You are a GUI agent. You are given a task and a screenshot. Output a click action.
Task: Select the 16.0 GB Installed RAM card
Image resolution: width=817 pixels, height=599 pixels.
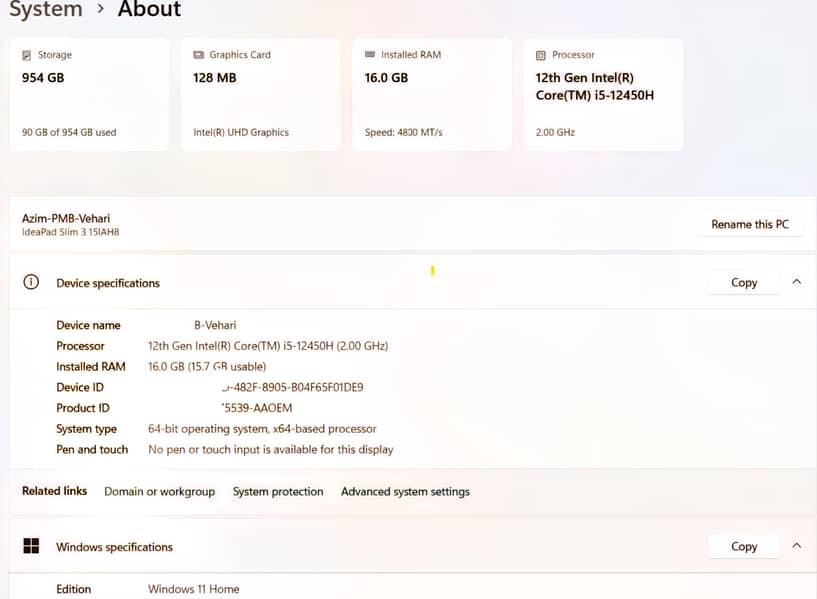(432, 95)
